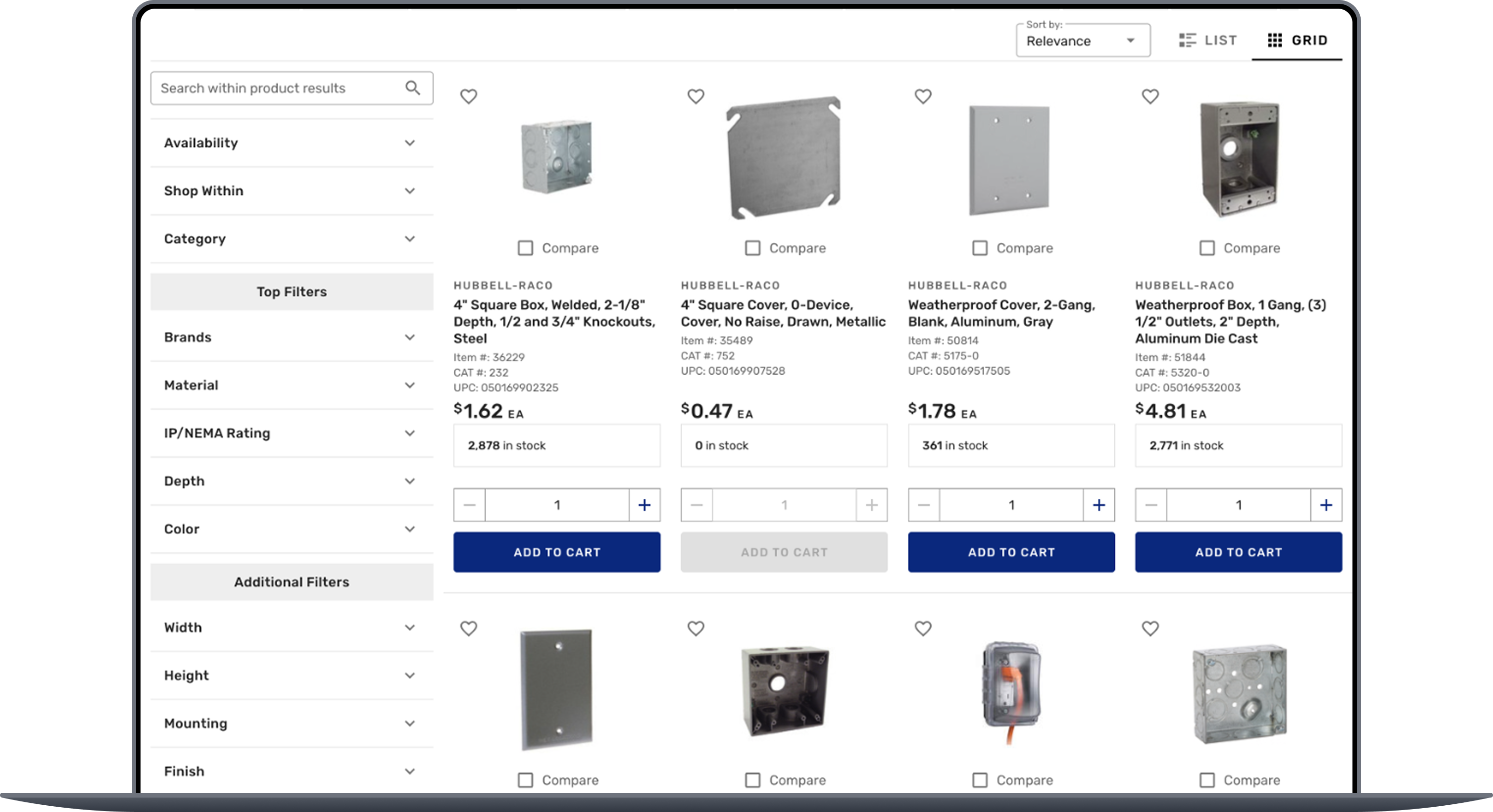The image size is (1493, 812).
Task: Check Compare for Weatherproof Box 1 Gang
Action: pyautogui.click(x=1207, y=248)
